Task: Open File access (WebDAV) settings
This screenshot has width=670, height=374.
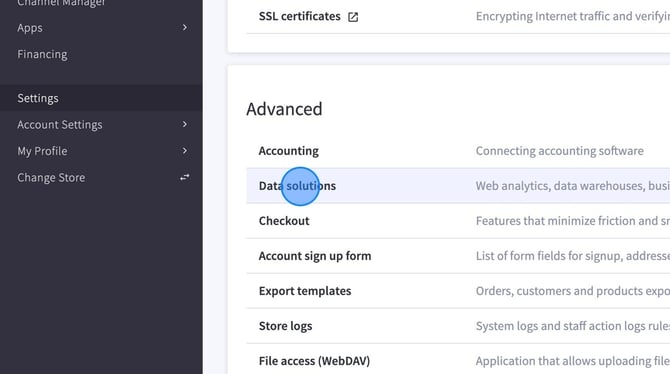Action: [x=314, y=361]
